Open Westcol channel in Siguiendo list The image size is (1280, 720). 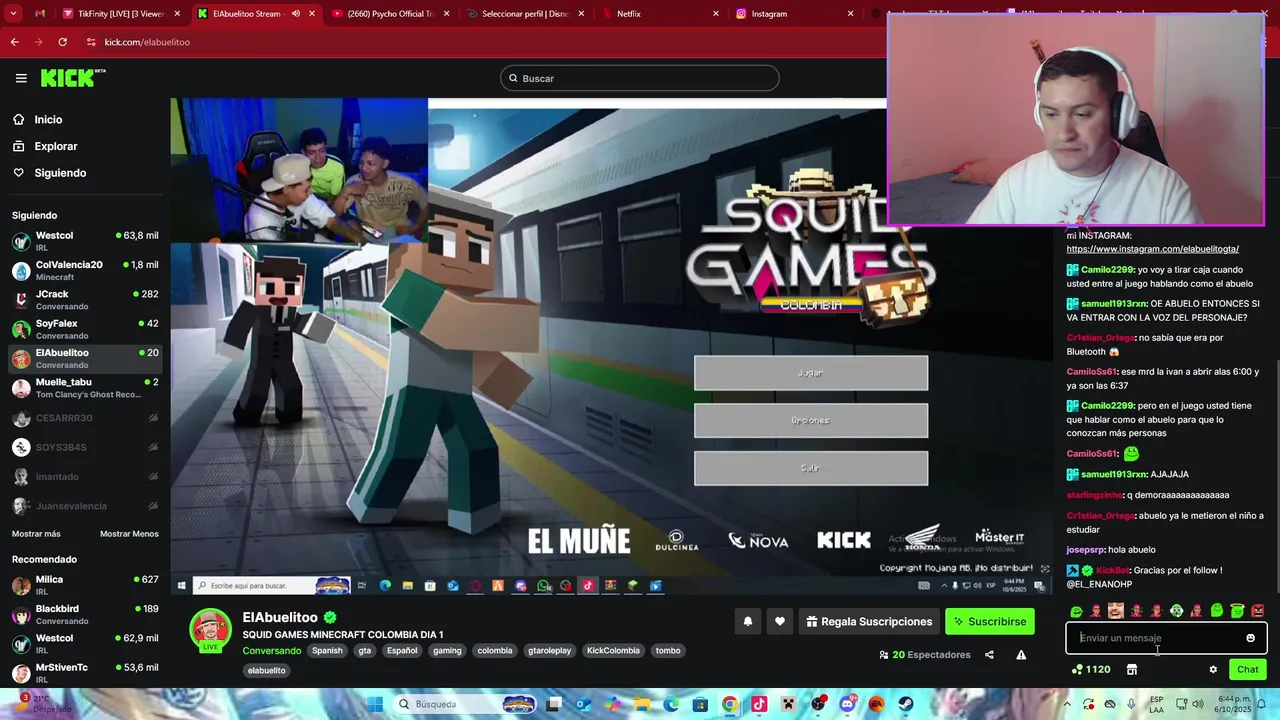[85, 241]
